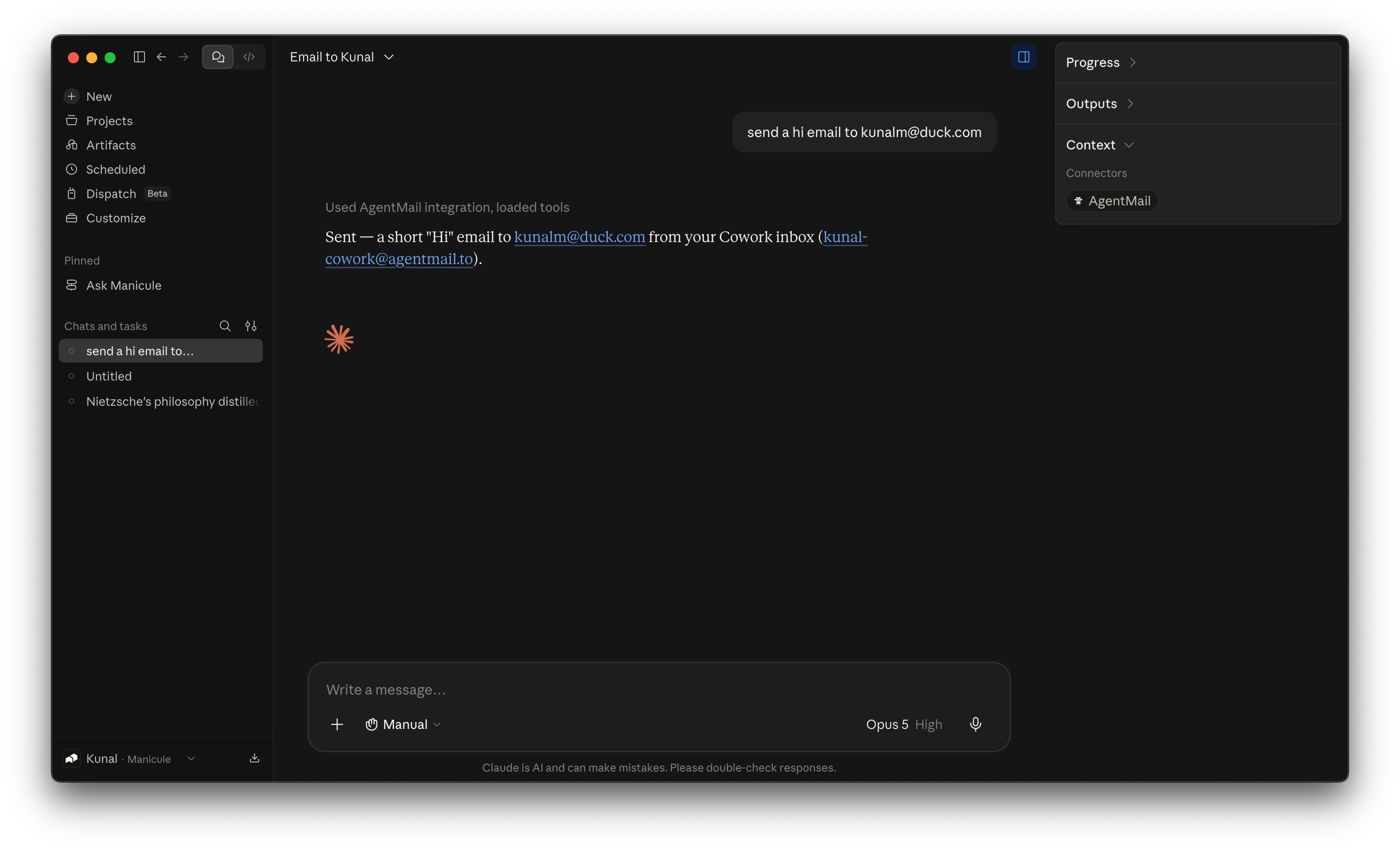Click the green fullscreen window button
The height and width of the screenshot is (850, 1400).
click(x=110, y=57)
